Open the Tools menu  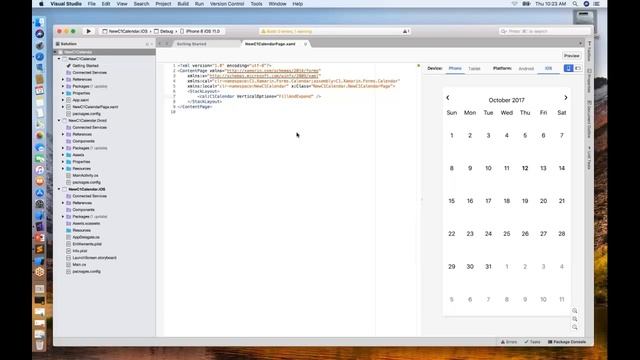tap(256, 4)
